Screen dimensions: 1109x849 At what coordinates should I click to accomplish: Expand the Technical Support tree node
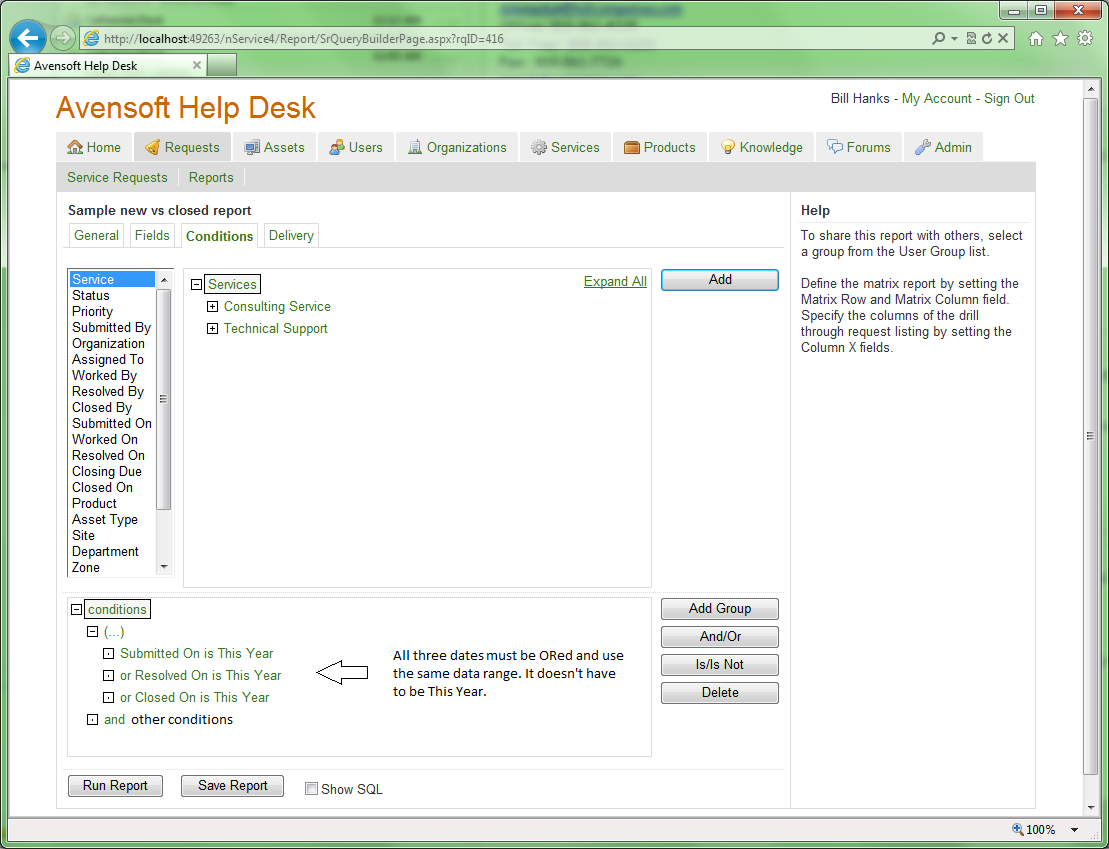click(212, 329)
